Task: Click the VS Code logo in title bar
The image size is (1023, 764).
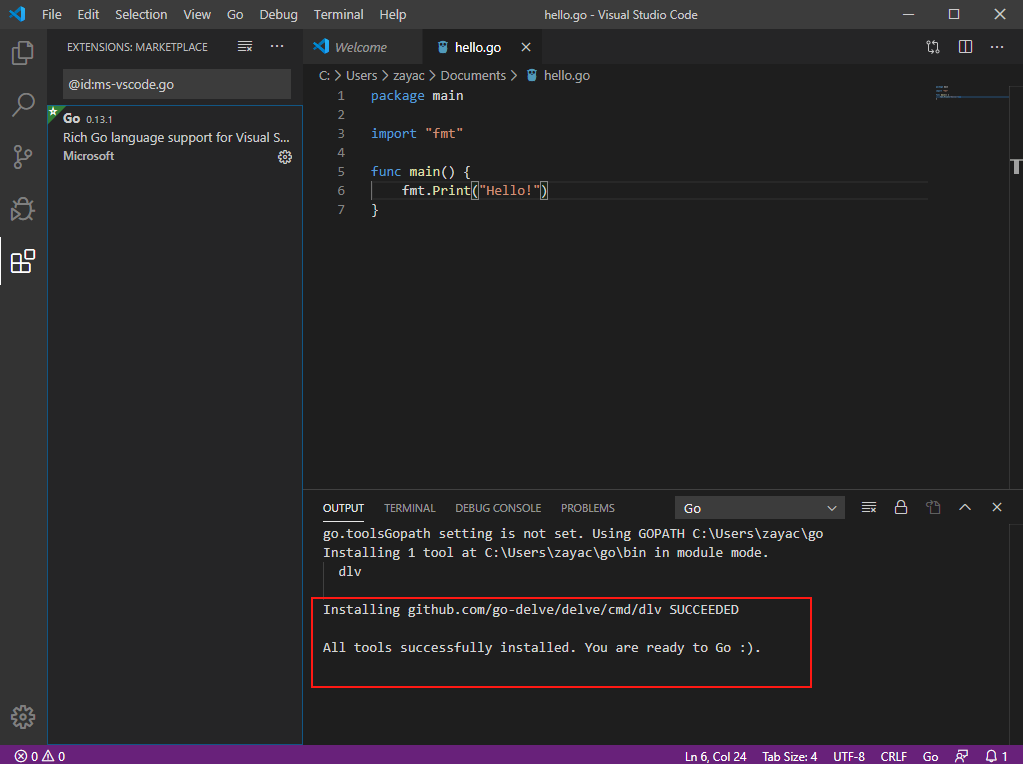Action: click(x=18, y=14)
